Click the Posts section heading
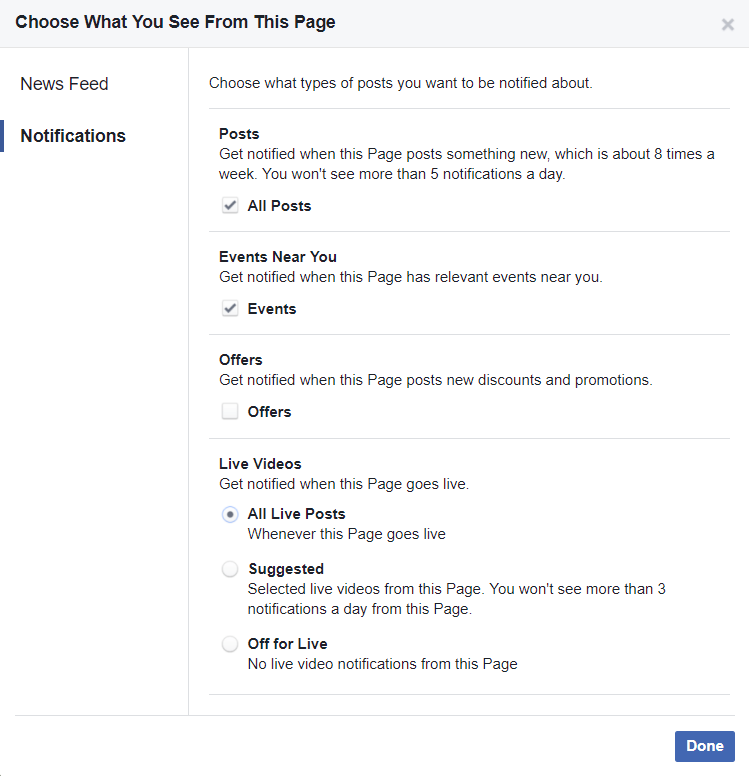Screen dimensions: 749x776 coord(239,134)
